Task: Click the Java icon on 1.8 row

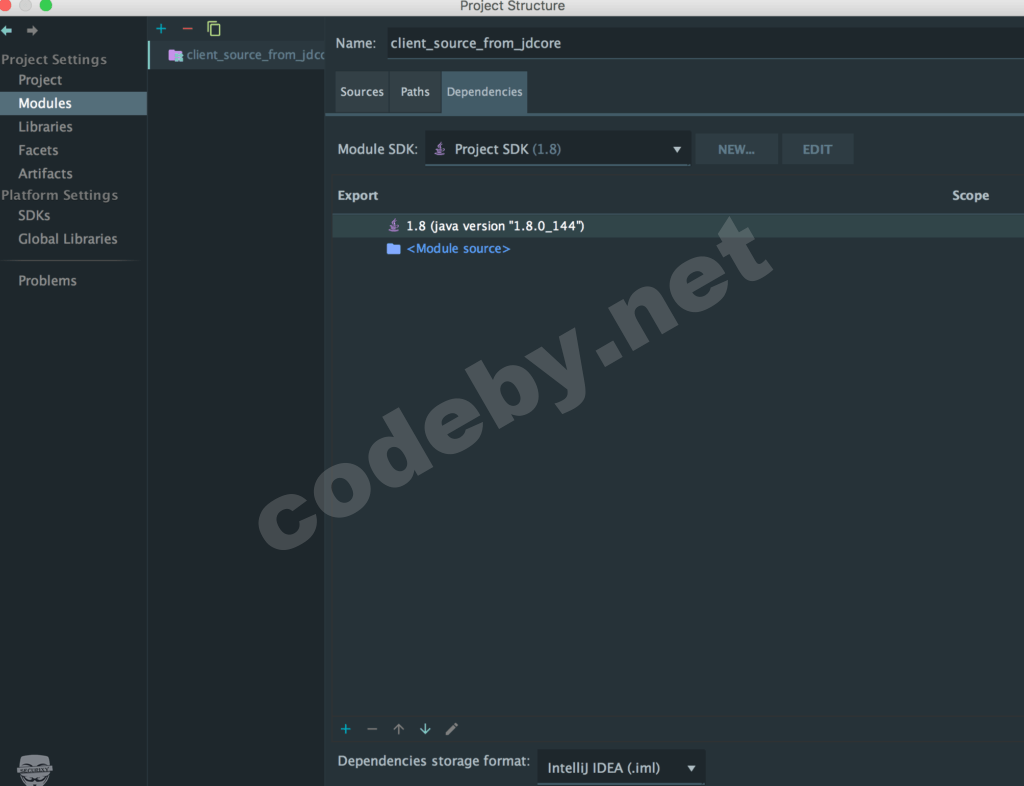Action: point(394,225)
